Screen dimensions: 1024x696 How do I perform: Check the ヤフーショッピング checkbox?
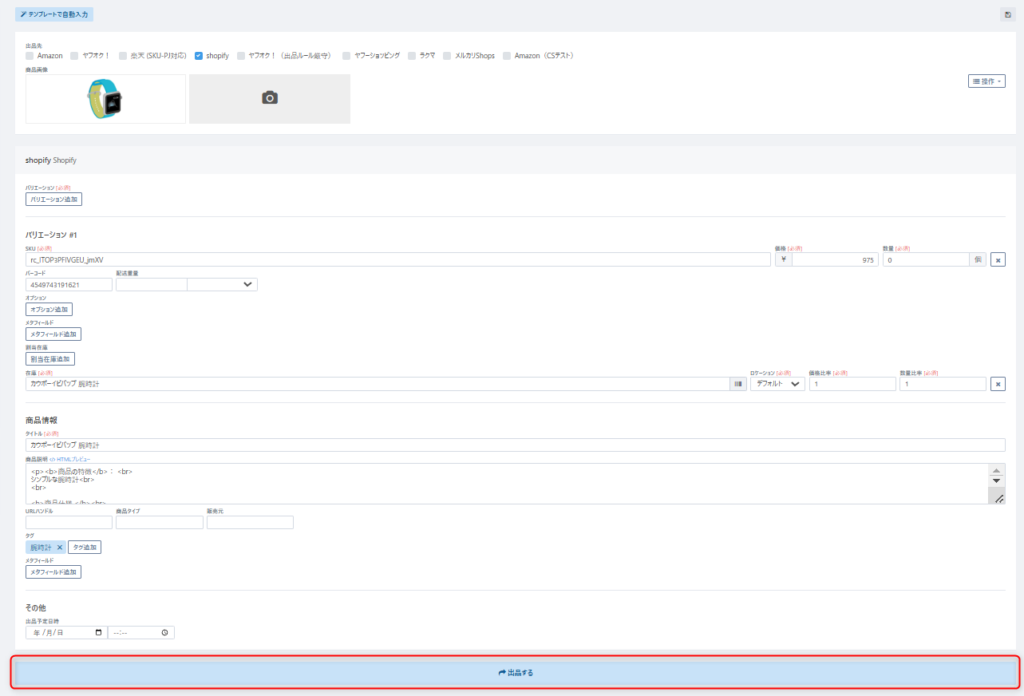(346, 56)
